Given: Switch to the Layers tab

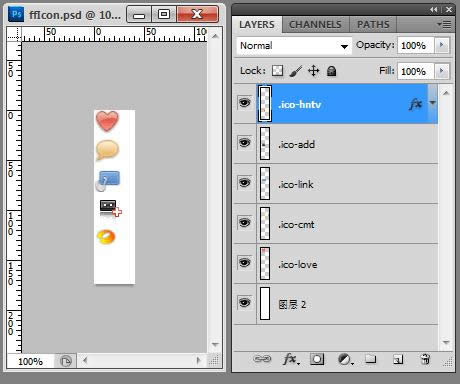Looking at the screenshot, I should [x=257, y=25].
